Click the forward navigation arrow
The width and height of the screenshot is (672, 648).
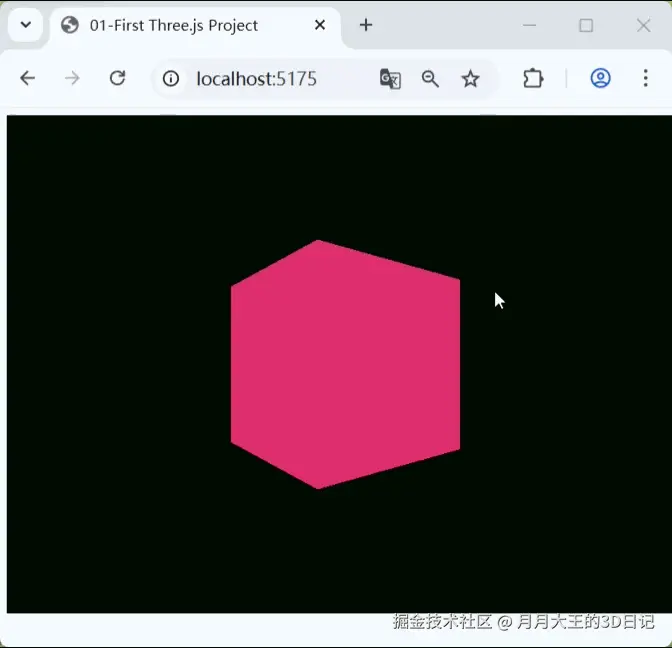[72, 79]
